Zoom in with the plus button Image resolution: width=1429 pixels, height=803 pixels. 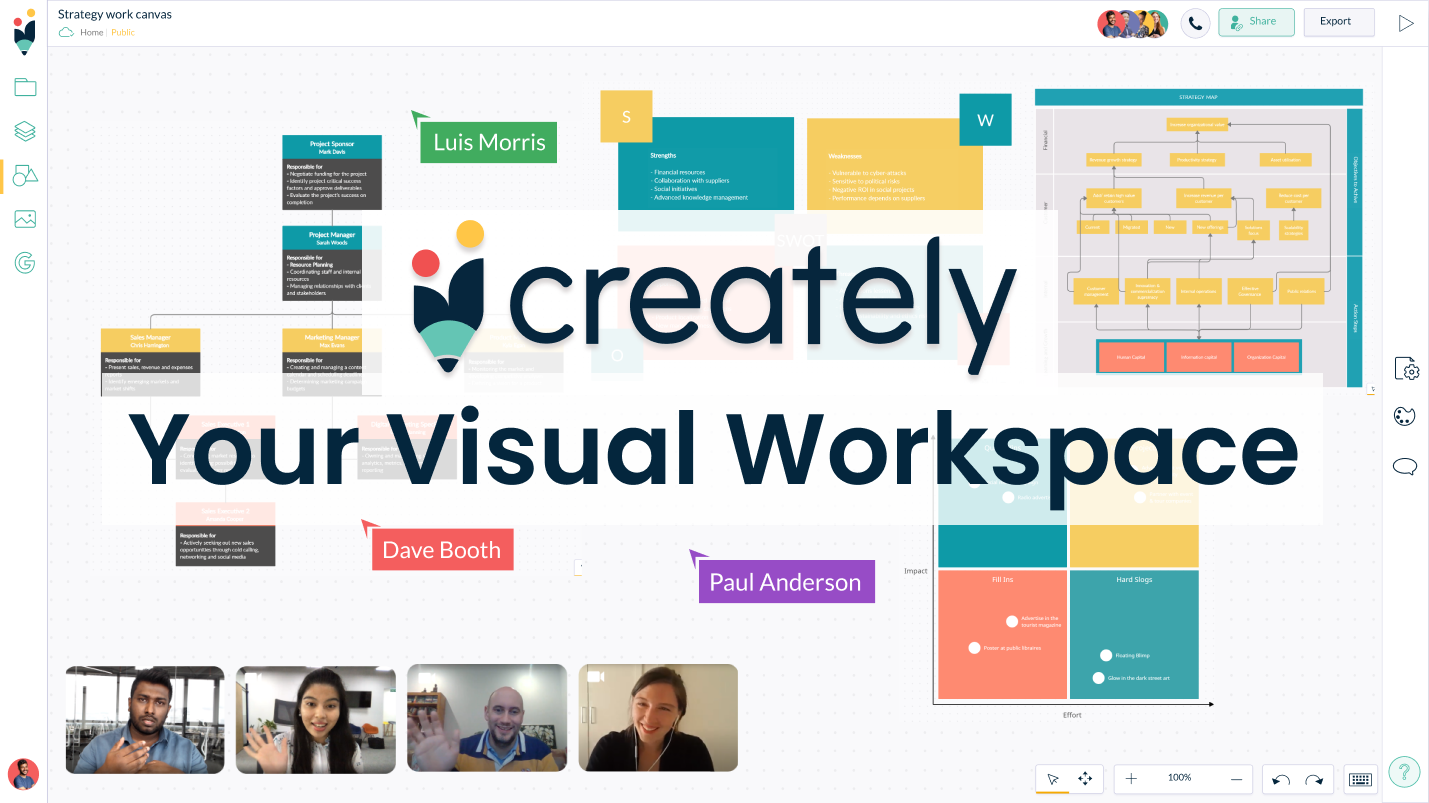[1131, 778]
